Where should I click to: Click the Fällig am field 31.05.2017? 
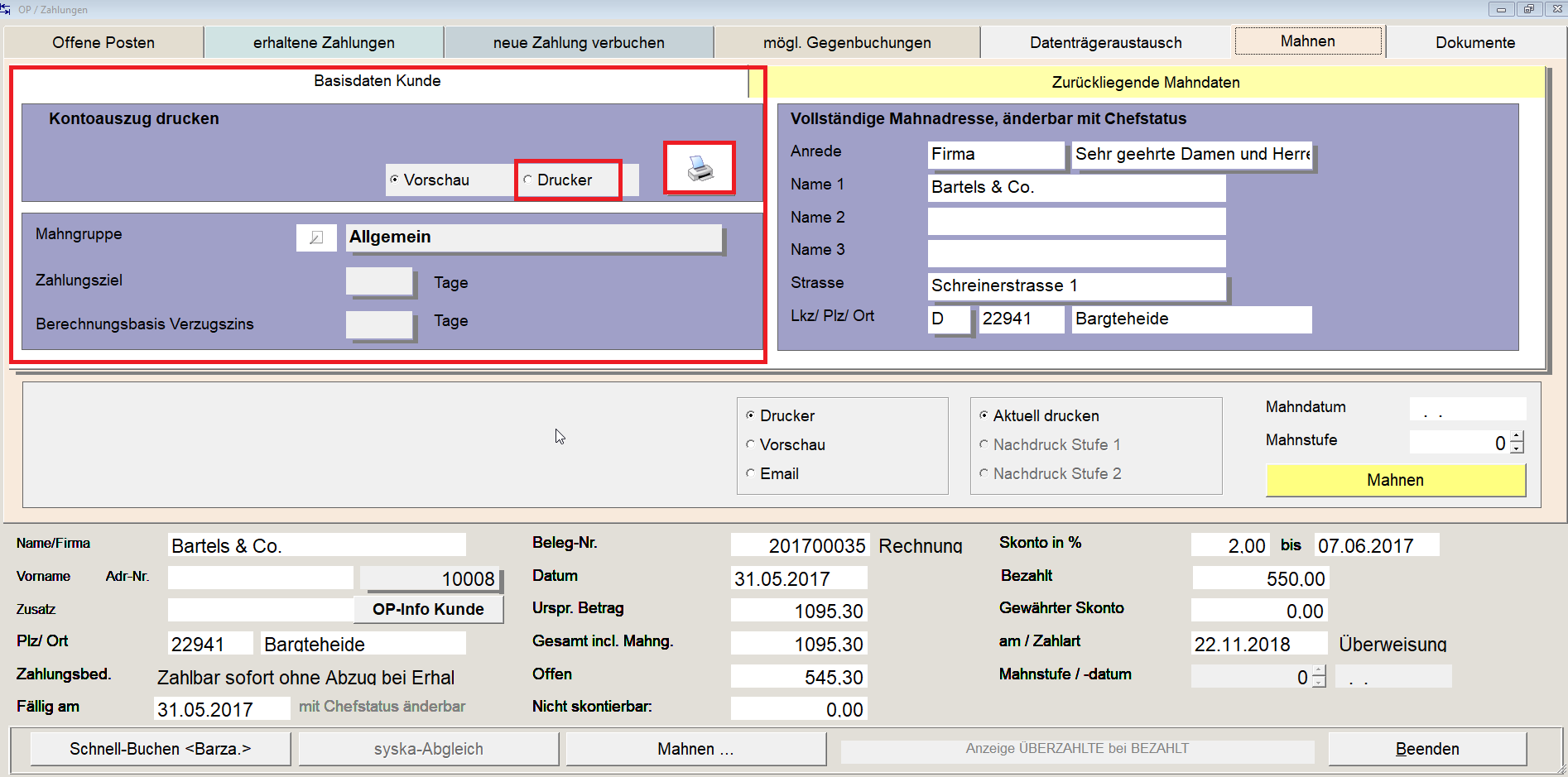click(222, 709)
